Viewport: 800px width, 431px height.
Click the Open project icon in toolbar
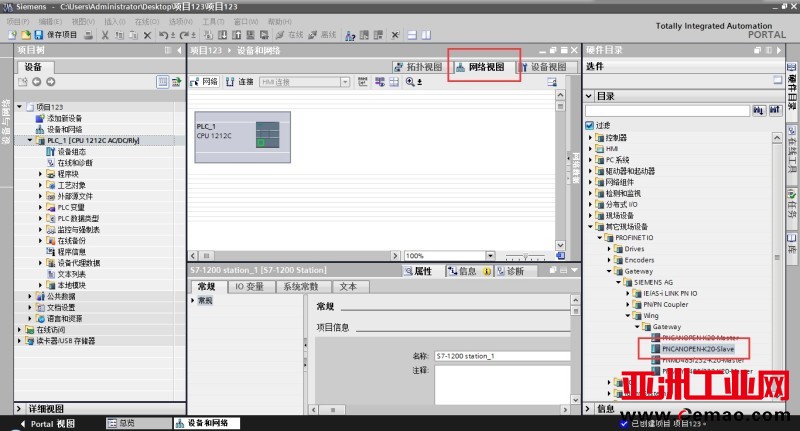[26, 35]
